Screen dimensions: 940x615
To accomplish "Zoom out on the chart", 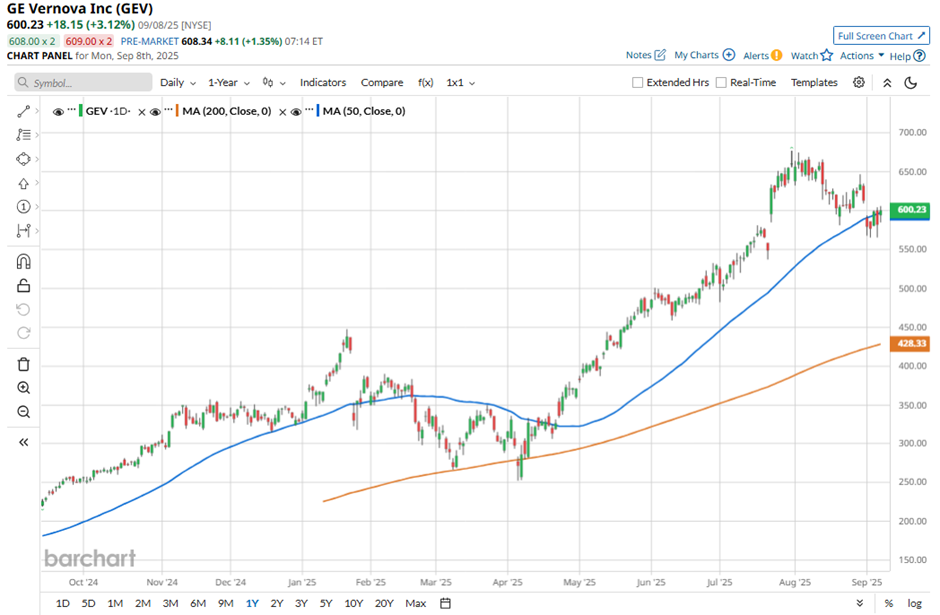I will [23, 412].
